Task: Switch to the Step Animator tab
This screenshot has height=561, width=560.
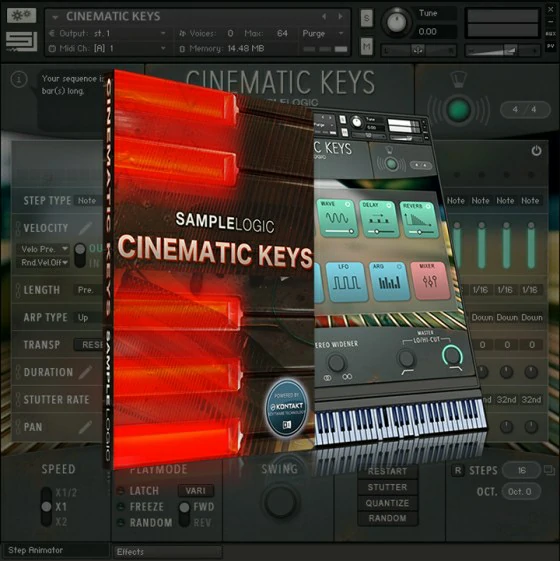Action: [x=55, y=550]
